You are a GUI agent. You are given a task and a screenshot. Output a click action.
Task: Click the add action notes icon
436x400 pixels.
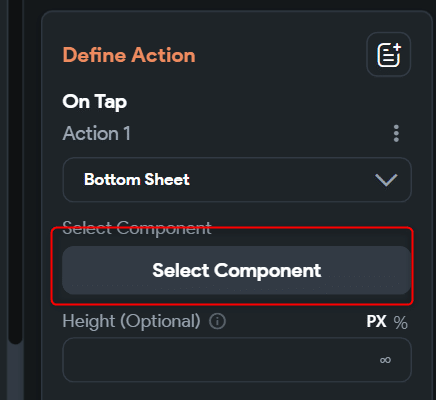(x=389, y=55)
